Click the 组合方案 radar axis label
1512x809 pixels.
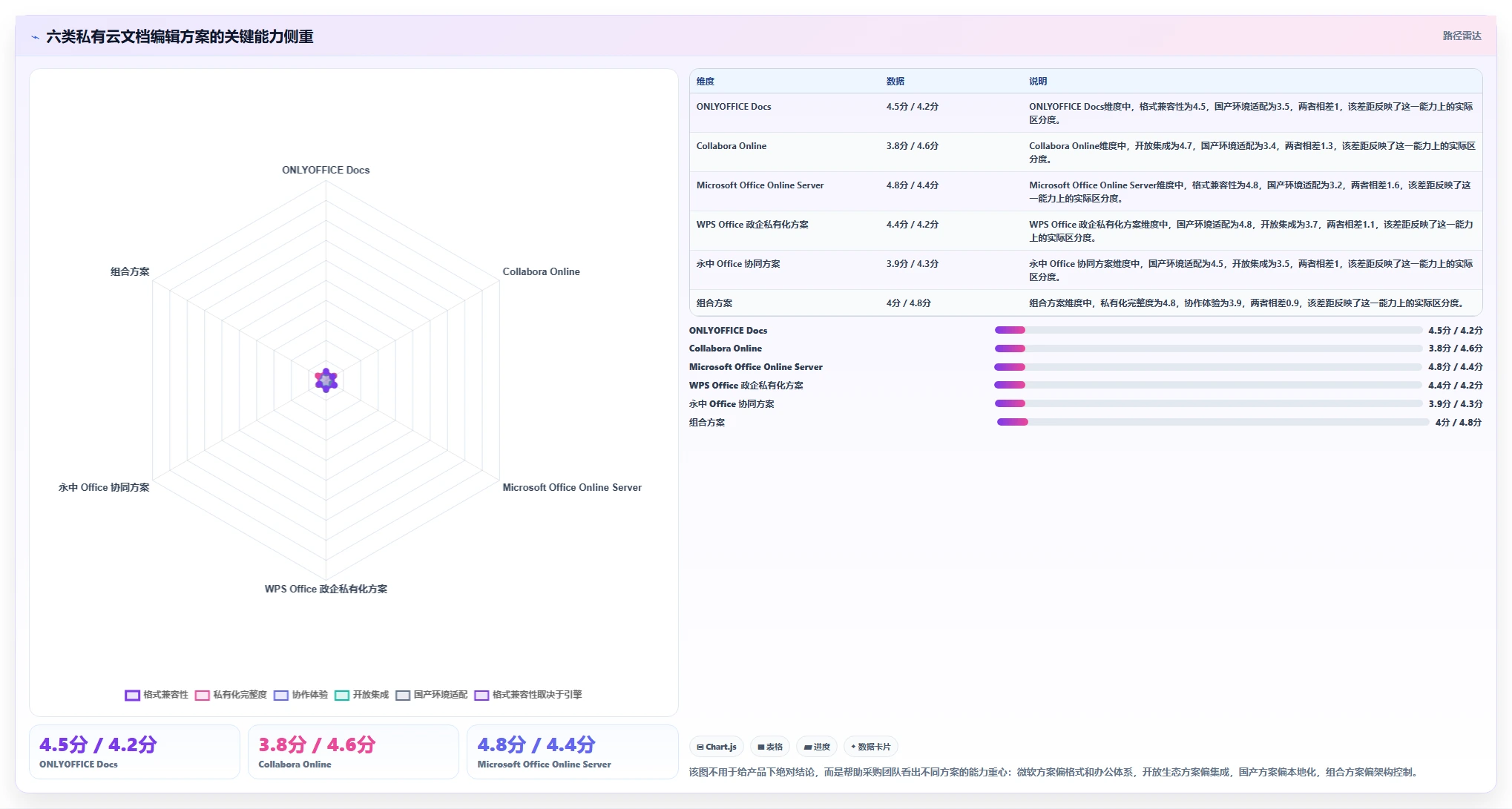(130, 271)
